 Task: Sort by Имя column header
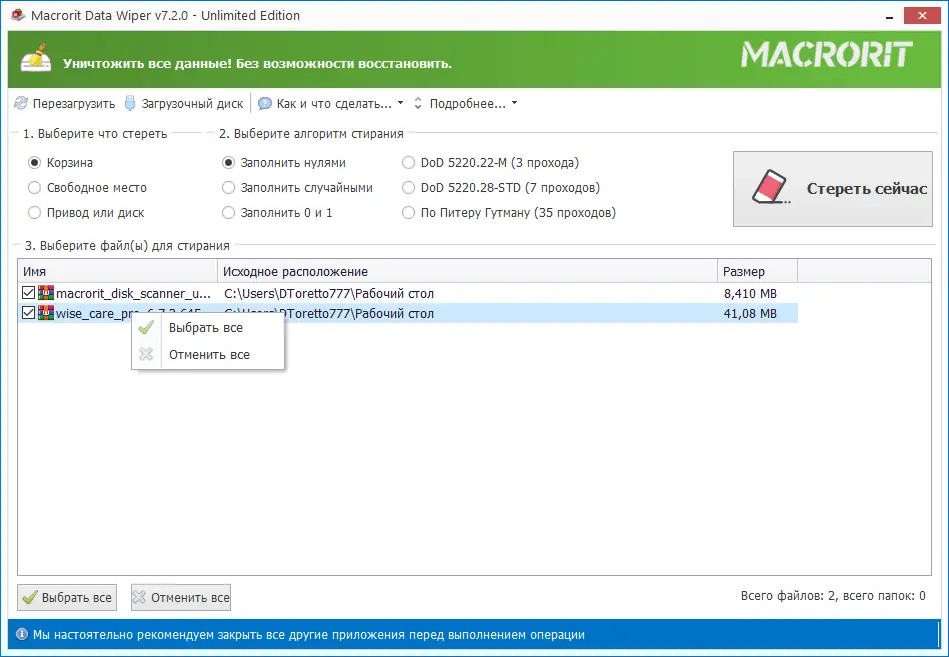coord(117,271)
